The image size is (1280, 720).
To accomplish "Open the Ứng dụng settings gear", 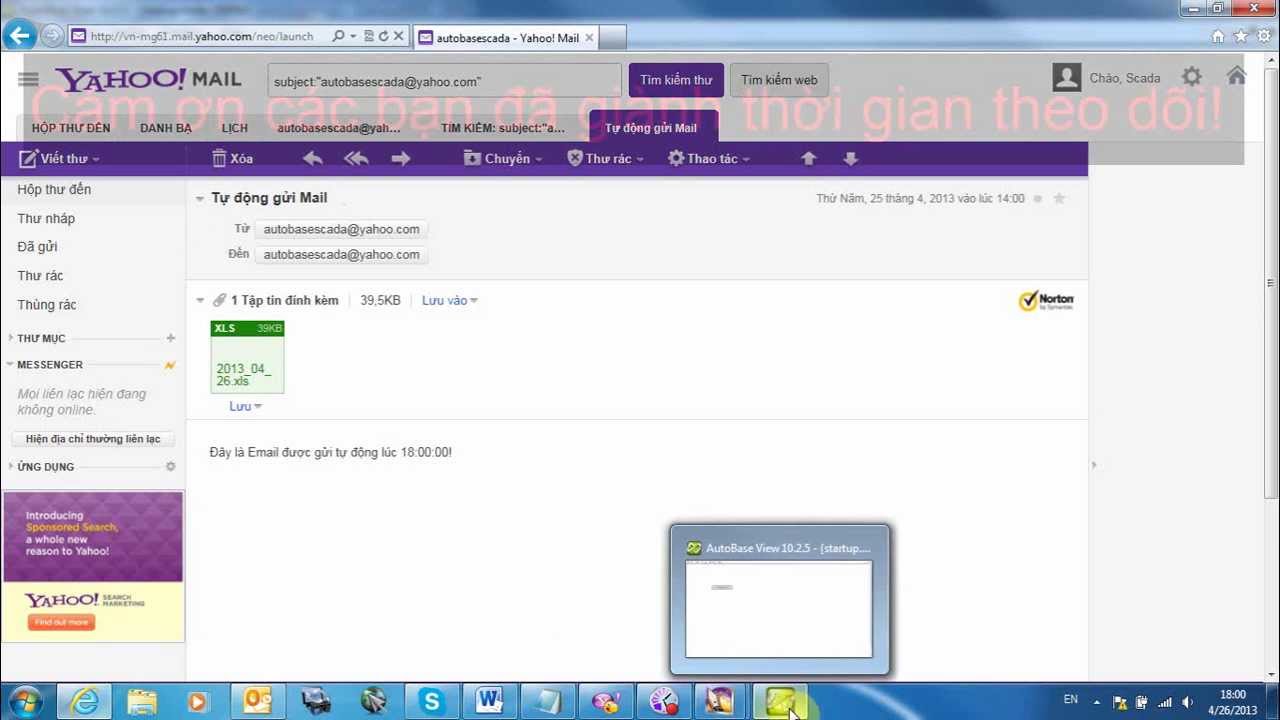I will (x=170, y=467).
